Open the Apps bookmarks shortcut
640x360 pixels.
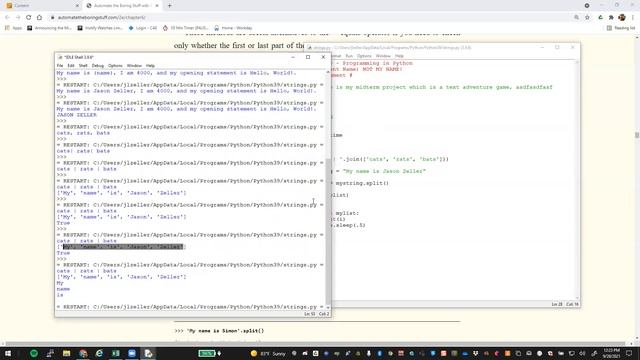(13, 28)
